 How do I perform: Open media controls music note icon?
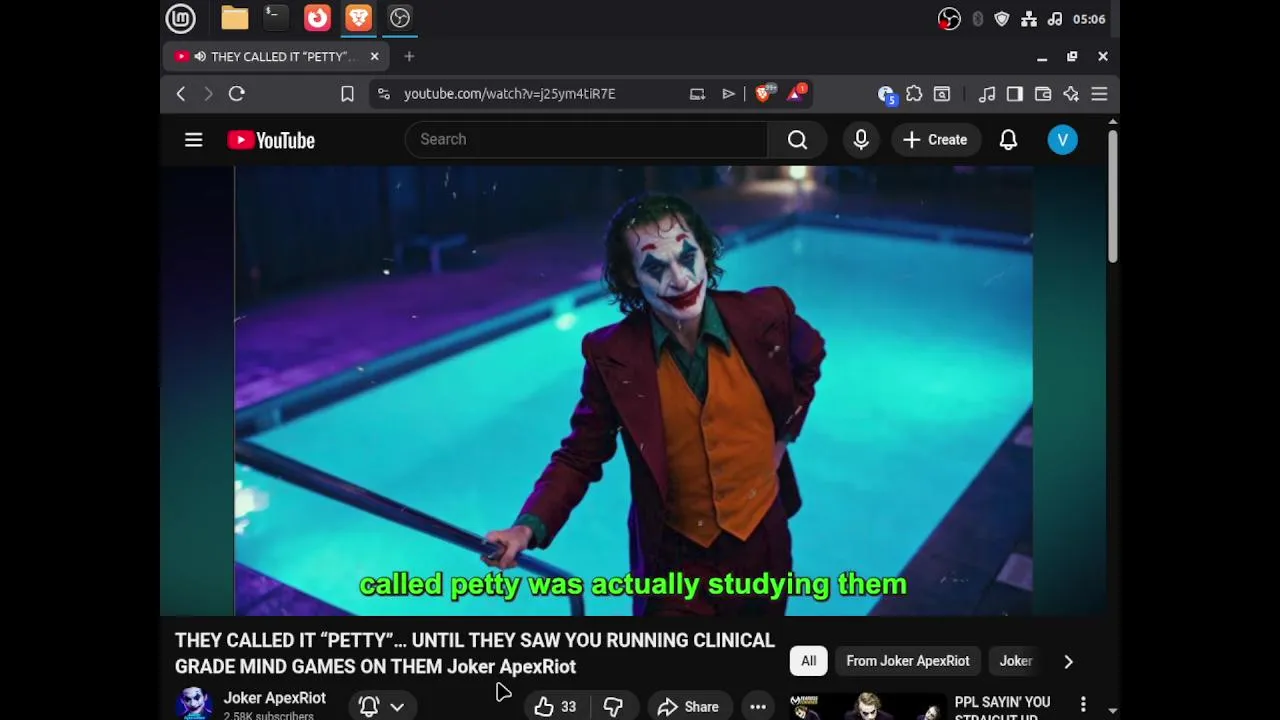point(987,94)
